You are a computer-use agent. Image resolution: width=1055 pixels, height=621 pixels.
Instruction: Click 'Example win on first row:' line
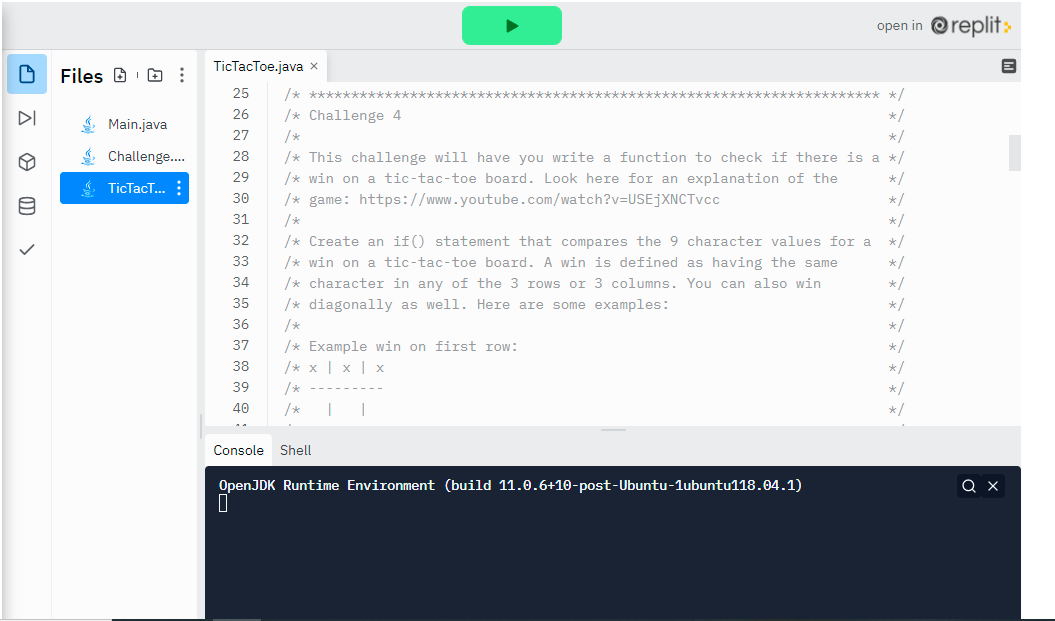(x=413, y=346)
